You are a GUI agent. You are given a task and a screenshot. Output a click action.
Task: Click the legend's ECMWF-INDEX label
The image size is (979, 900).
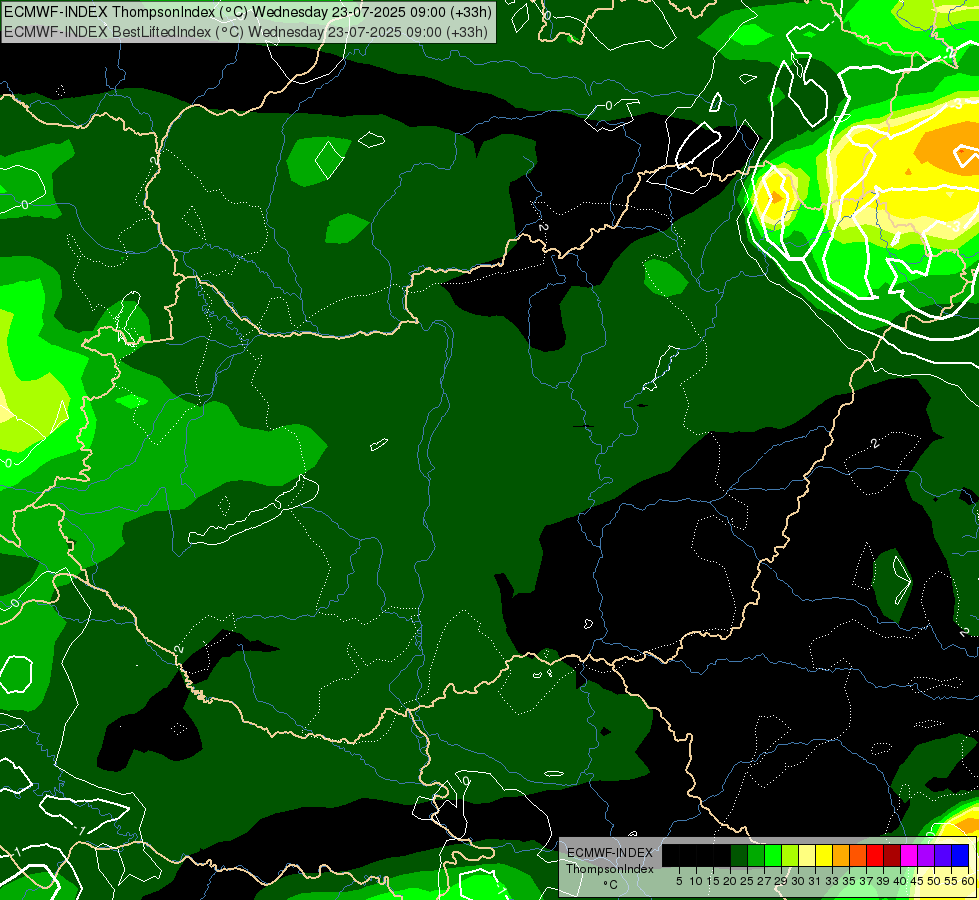coord(610,853)
